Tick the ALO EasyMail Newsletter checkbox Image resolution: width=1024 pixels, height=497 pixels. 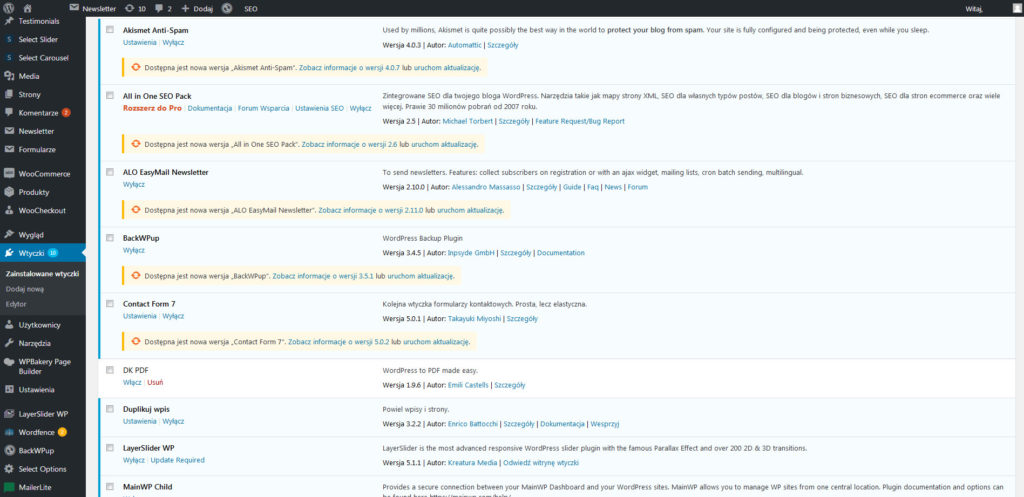tap(110, 171)
